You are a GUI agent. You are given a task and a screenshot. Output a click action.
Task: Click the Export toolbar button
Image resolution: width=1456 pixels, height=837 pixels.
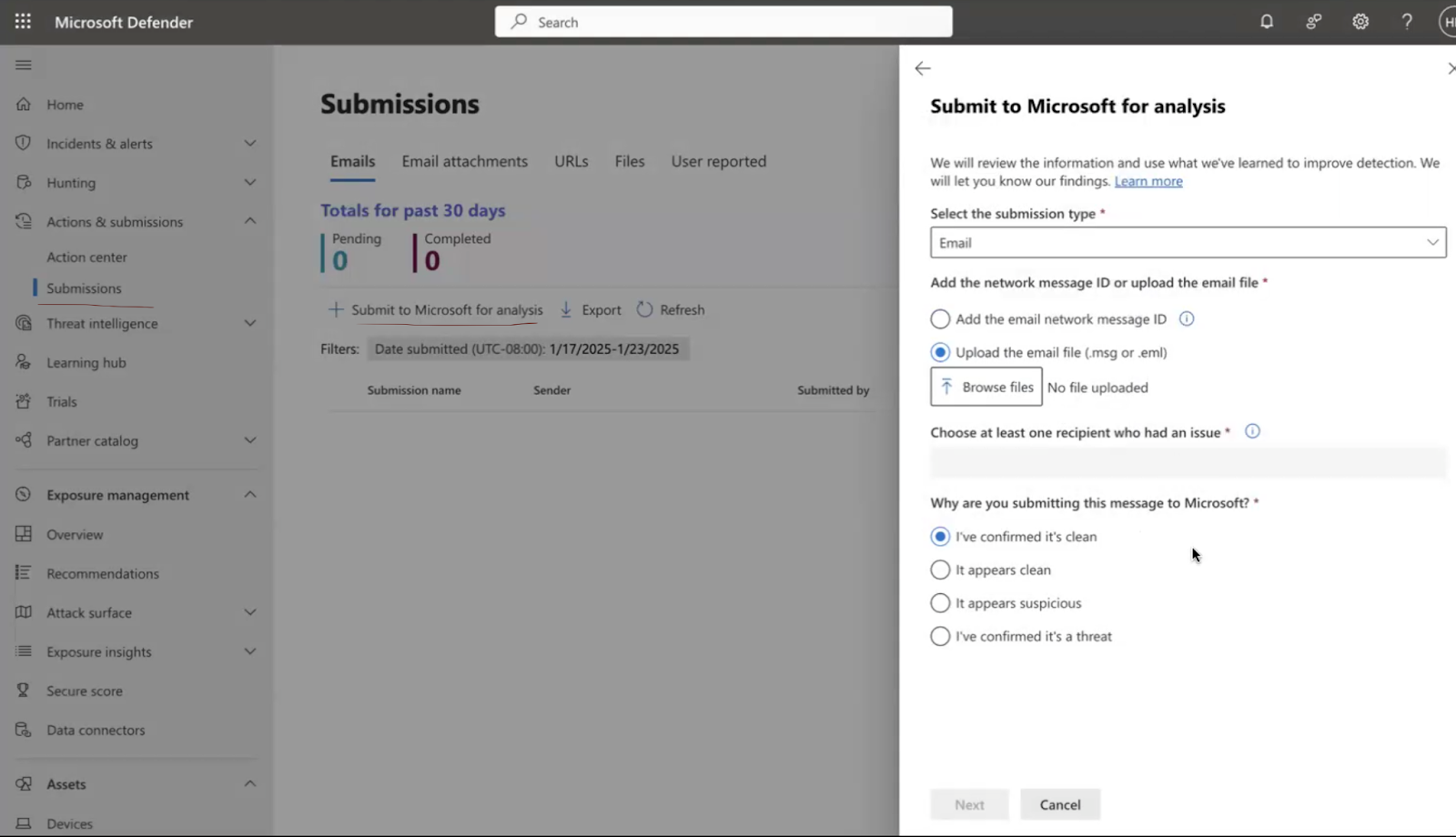(590, 309)
